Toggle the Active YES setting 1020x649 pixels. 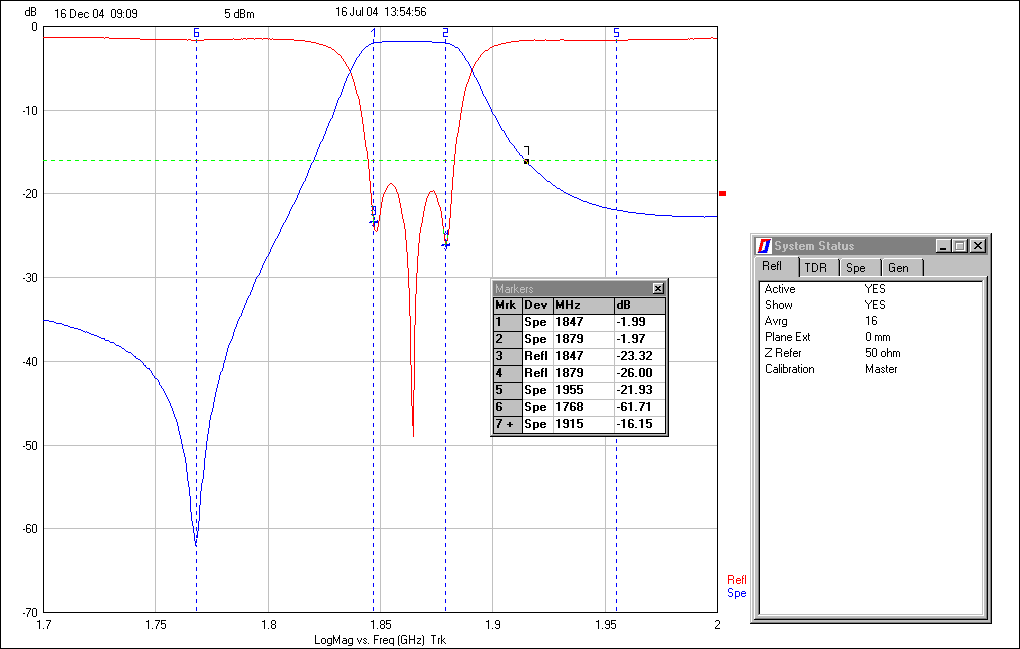tap(875, 289)
